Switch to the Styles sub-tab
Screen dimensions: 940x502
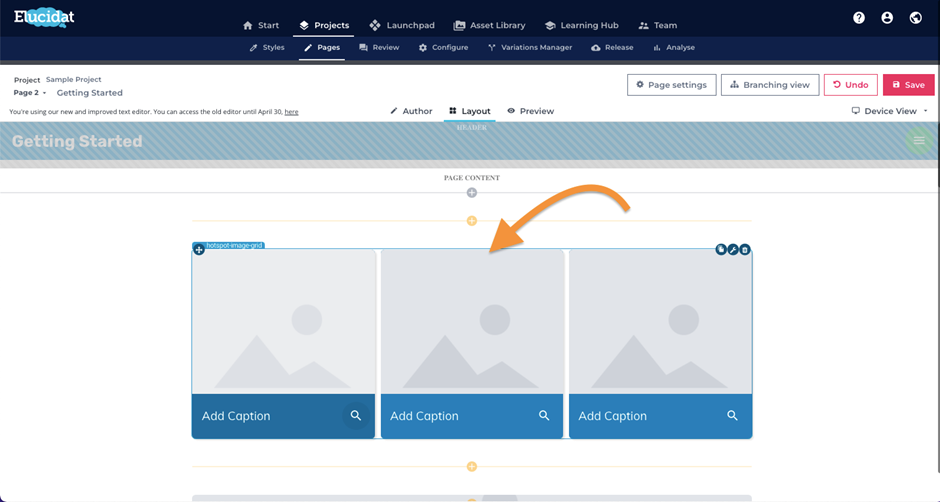[x=267, y=47]
